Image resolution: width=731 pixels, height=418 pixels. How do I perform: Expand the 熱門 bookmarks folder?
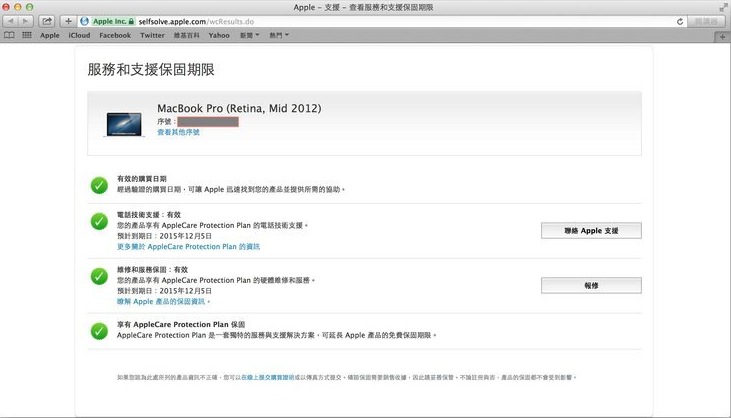[x=279, y=35]
